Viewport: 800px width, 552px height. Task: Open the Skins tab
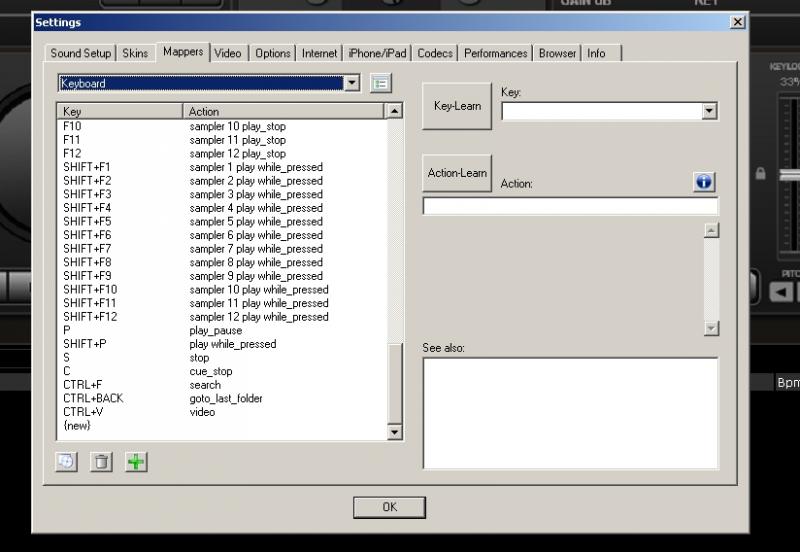click(135, 53)
